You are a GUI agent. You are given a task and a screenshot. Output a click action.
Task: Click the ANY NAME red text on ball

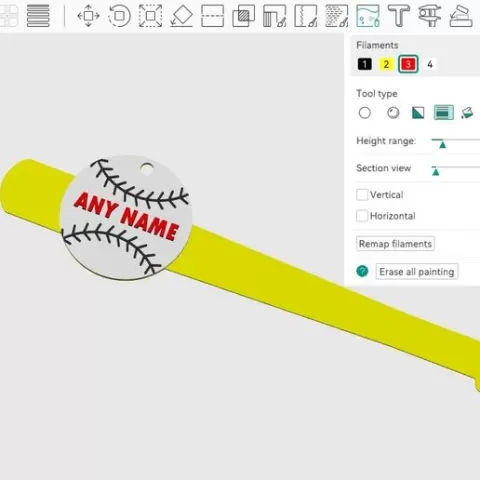pyautogui.click(x=126, y=216)
